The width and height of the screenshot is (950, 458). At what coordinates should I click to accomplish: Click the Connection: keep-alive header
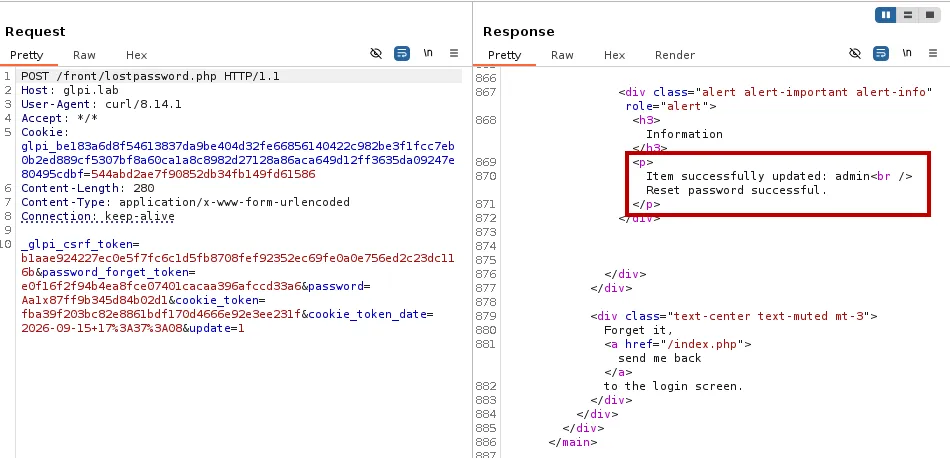(x=98, y=216)
